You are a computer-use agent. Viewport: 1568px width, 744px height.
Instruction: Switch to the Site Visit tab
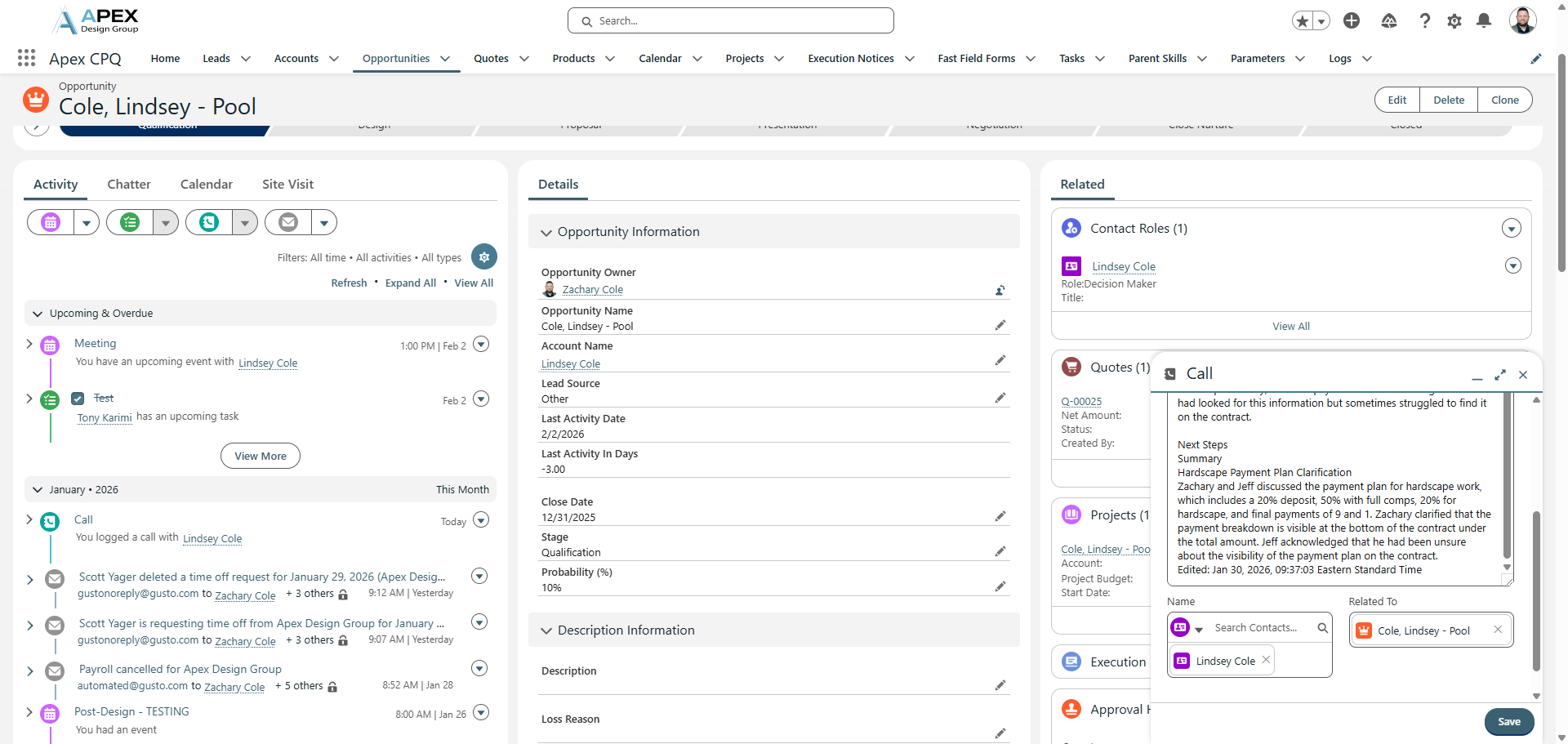click(287, 185)
